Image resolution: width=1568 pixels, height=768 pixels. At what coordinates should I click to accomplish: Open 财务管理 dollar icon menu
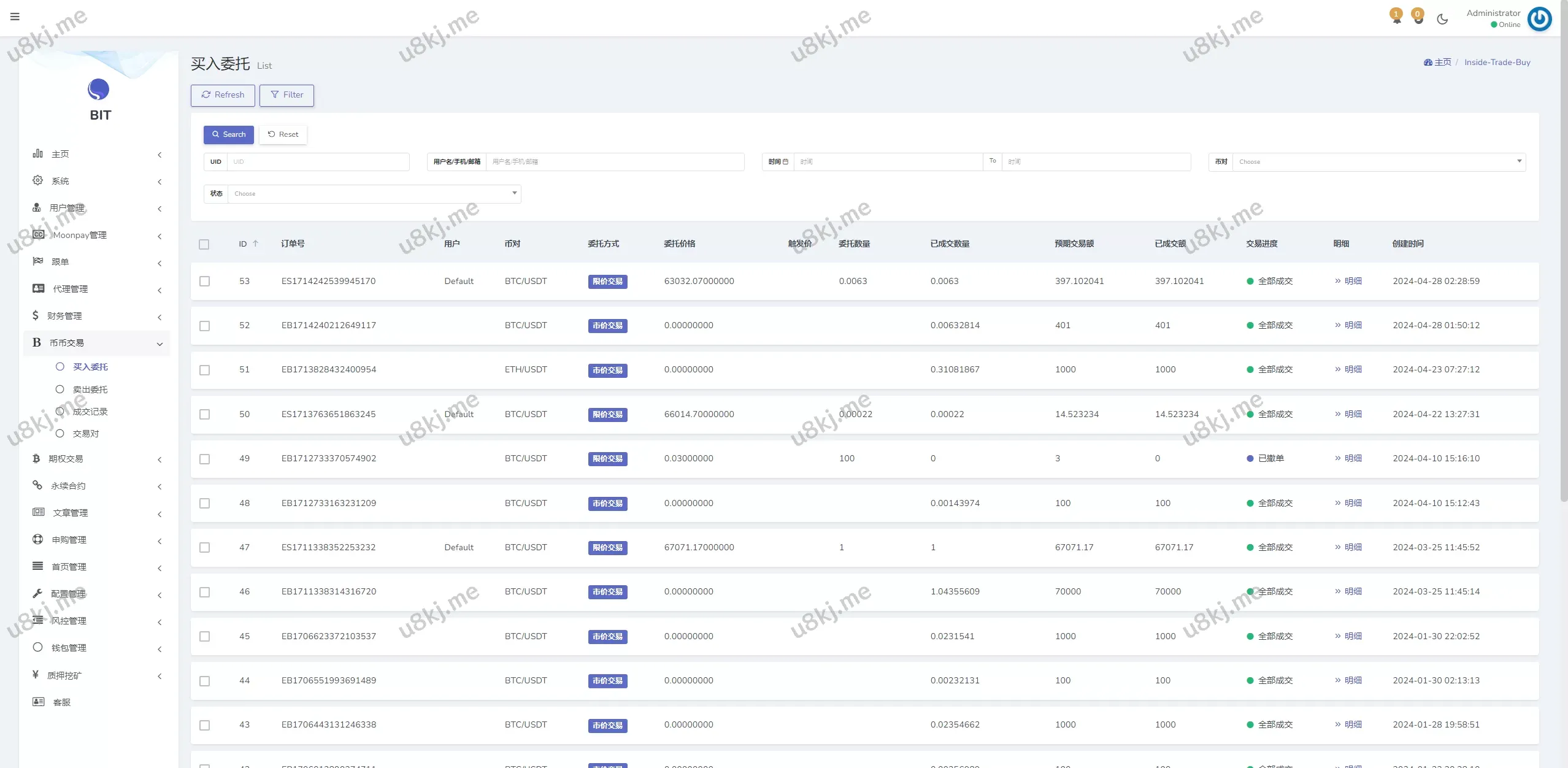click(36, 315)
